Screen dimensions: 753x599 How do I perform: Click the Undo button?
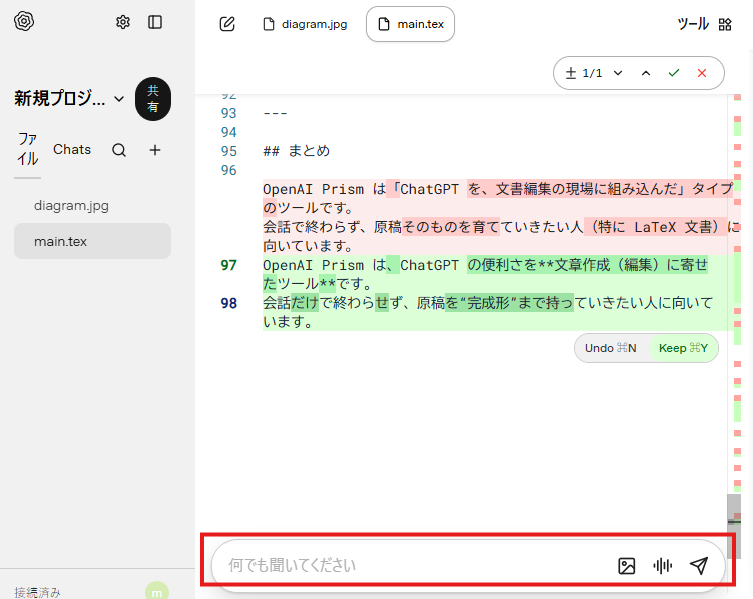pyautogui.click(x=611, y=348)
